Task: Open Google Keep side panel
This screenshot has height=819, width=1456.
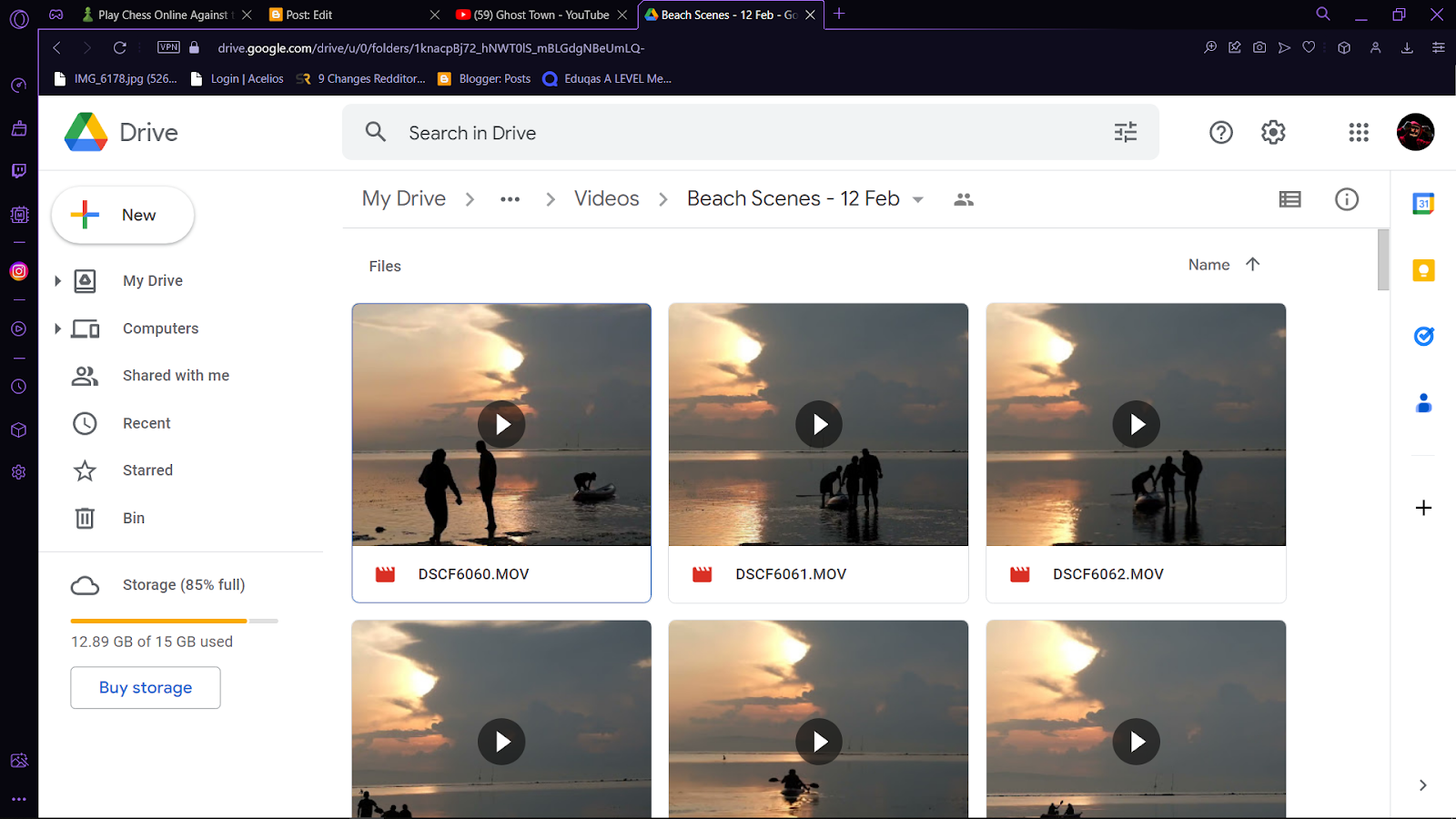Action: pos(1423,270)
